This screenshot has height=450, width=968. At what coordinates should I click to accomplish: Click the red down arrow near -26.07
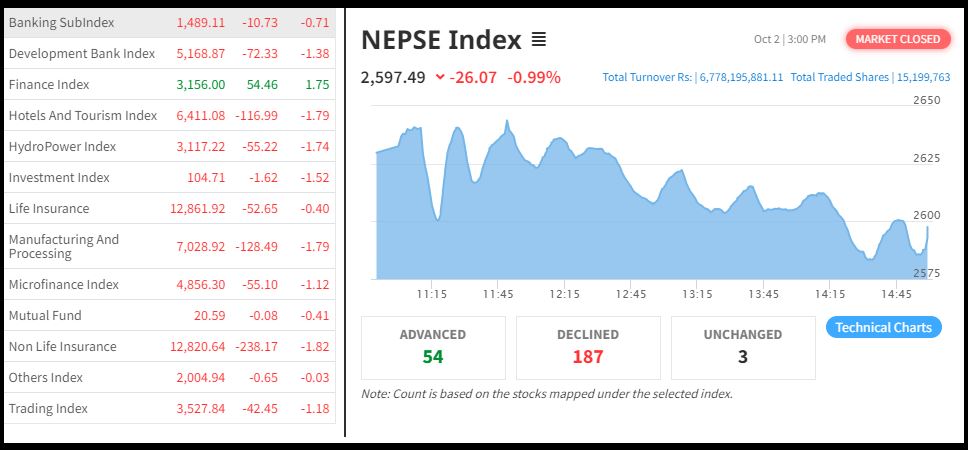point(440,77)
